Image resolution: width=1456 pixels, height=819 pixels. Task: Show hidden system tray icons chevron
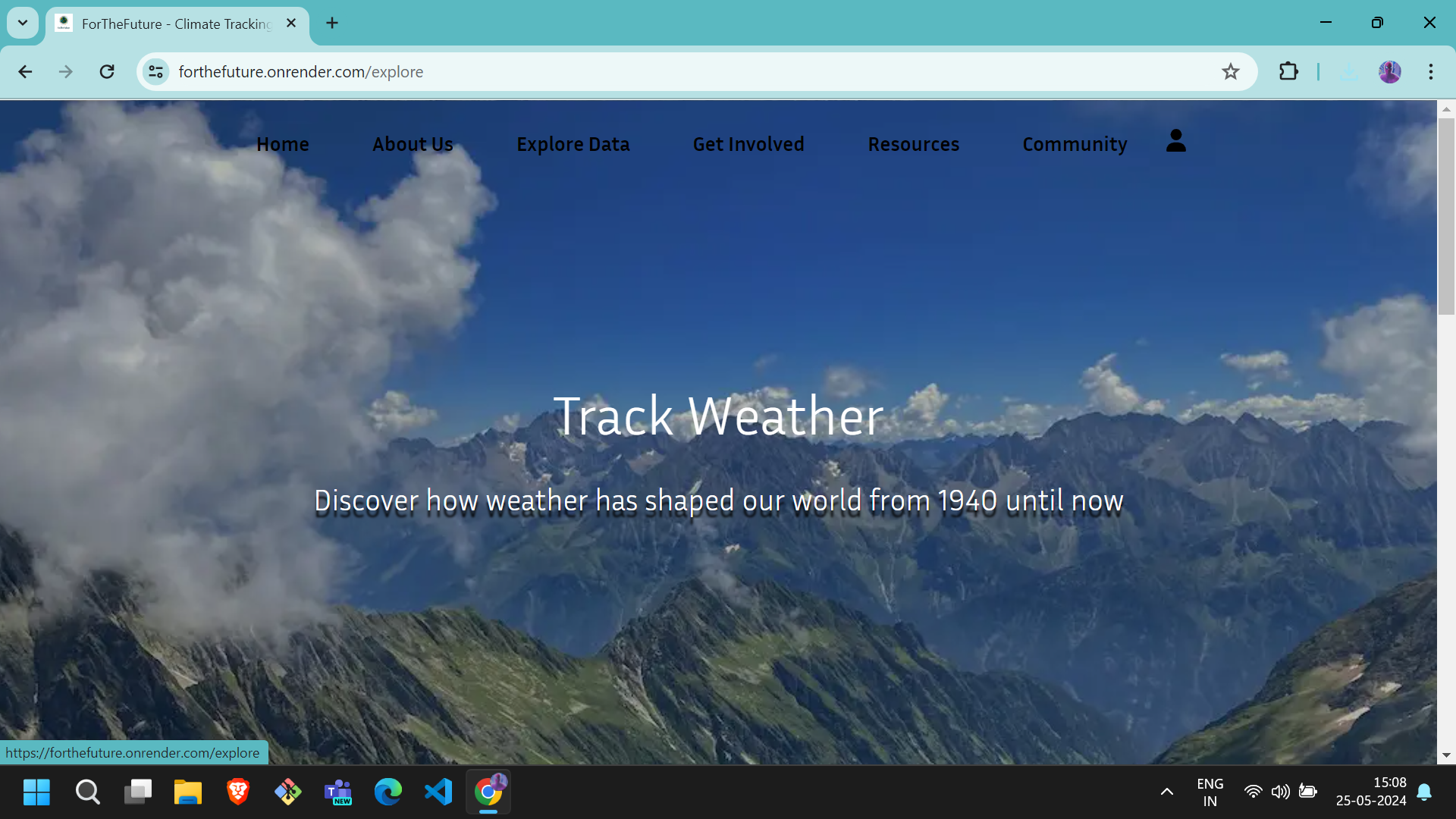pos(1166,792)
